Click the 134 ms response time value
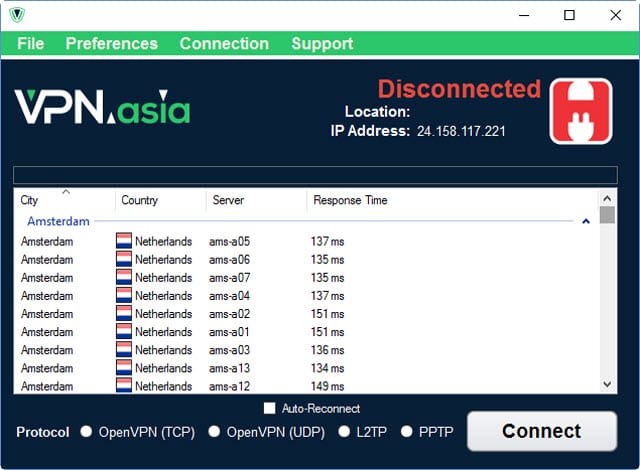This screenshot has height=470, width=640. pos(327,368)
